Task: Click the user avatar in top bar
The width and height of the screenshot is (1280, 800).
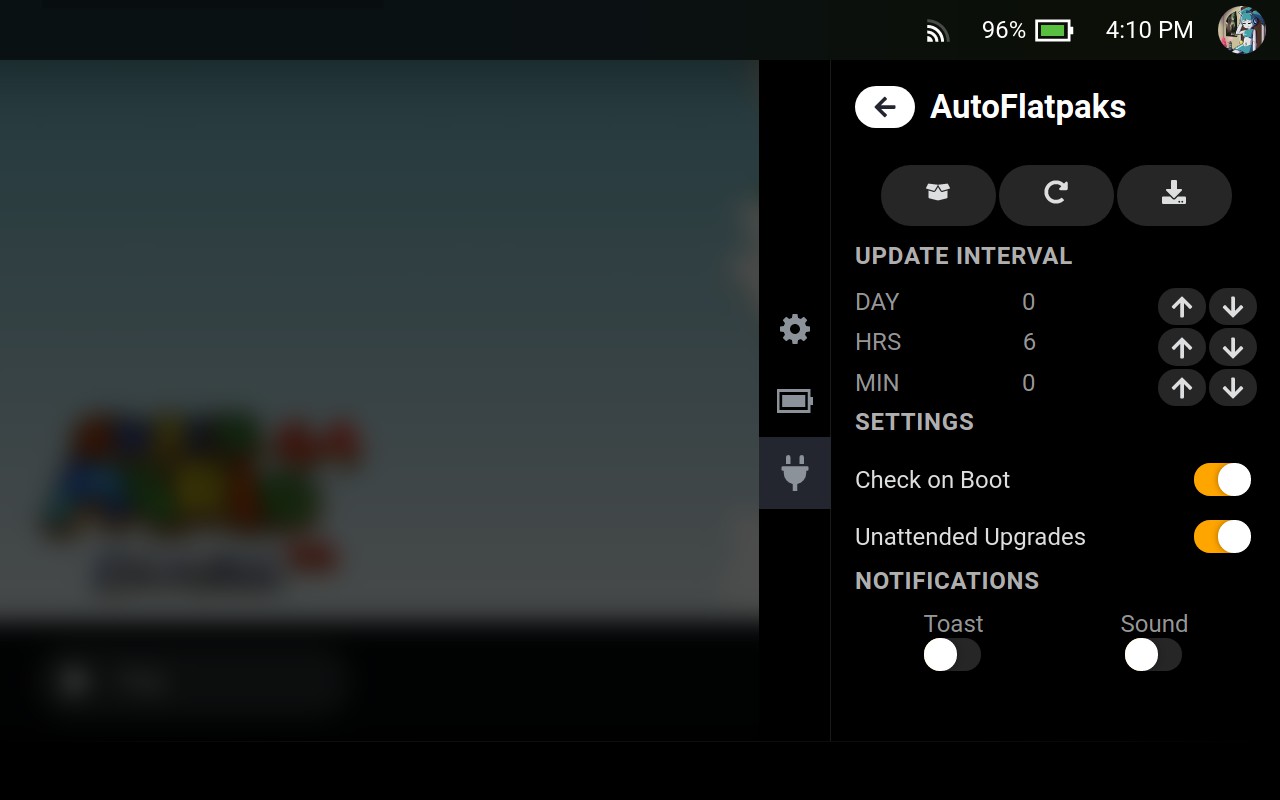Action: (x=1242, y=30)
